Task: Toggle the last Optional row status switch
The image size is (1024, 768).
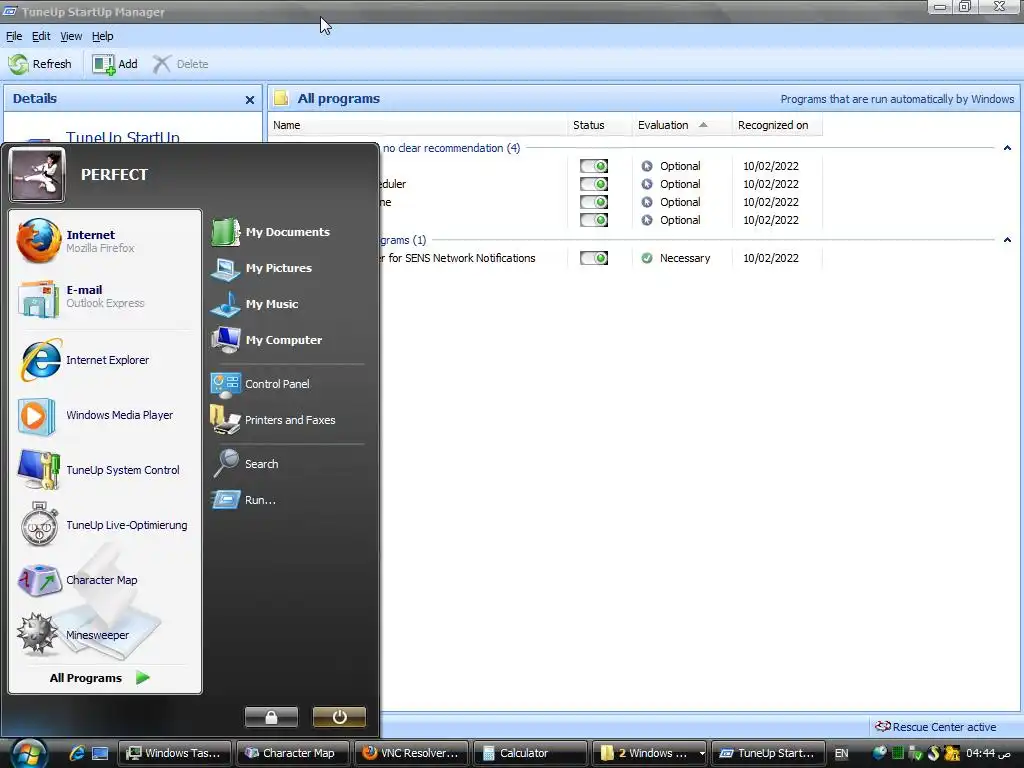Action: pyautogui.click(x=594, y=220)
